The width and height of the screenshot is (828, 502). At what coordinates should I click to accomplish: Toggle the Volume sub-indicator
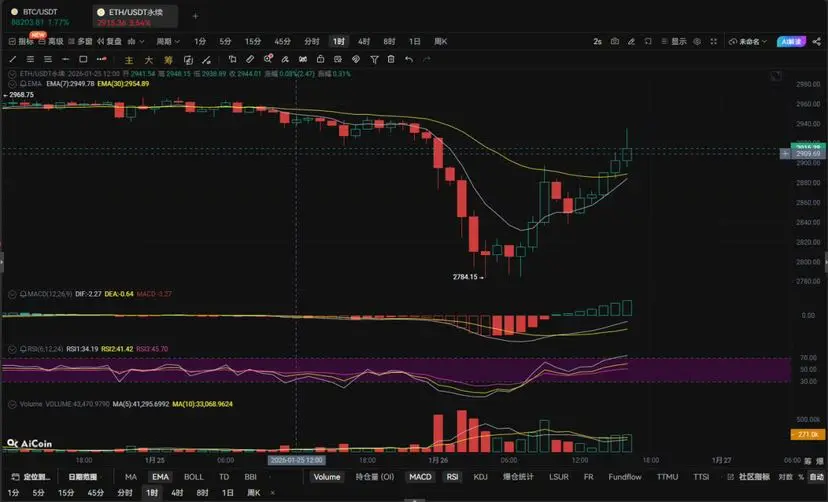(327, 477)
